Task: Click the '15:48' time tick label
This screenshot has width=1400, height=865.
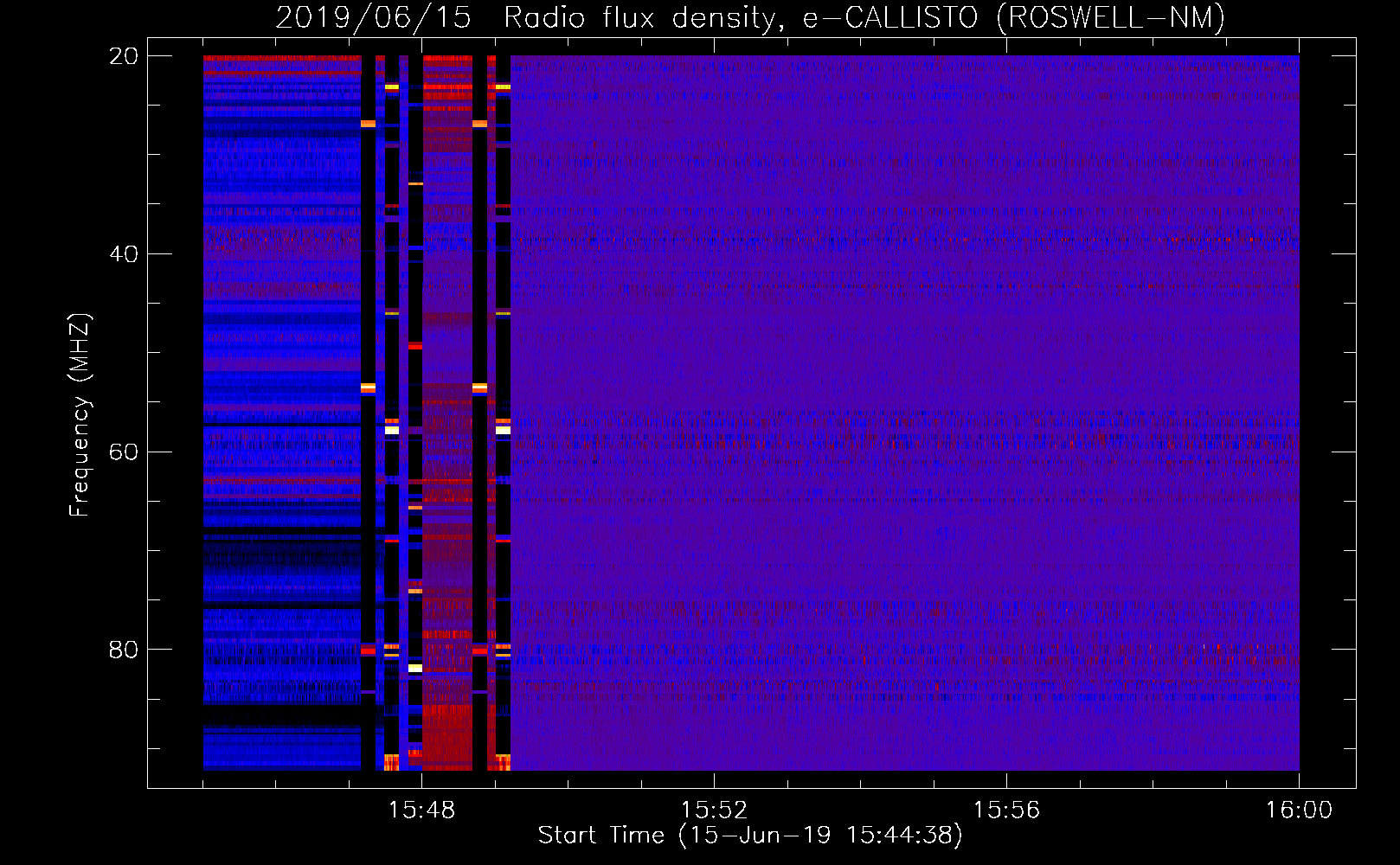Action: tap(421, 811)
